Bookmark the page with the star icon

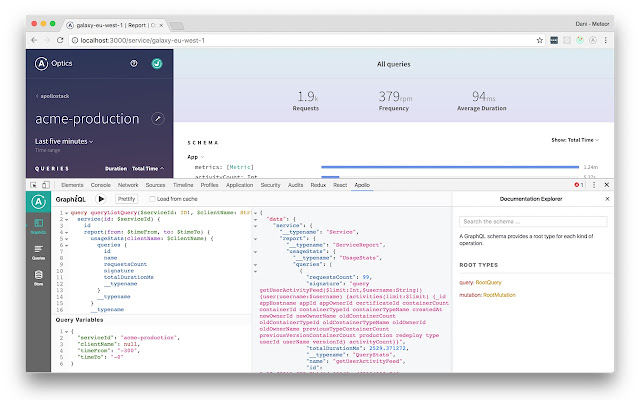coord(540,40)
